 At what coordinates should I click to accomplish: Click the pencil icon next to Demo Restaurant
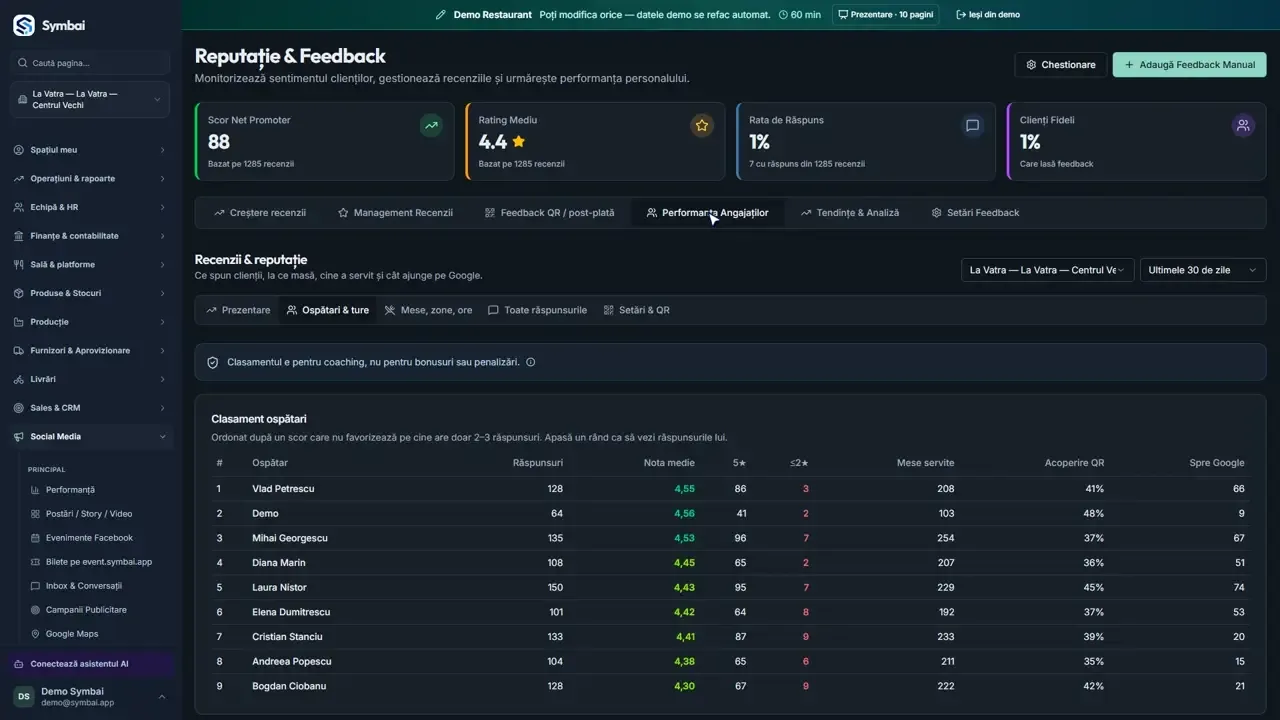pos(441,15)
